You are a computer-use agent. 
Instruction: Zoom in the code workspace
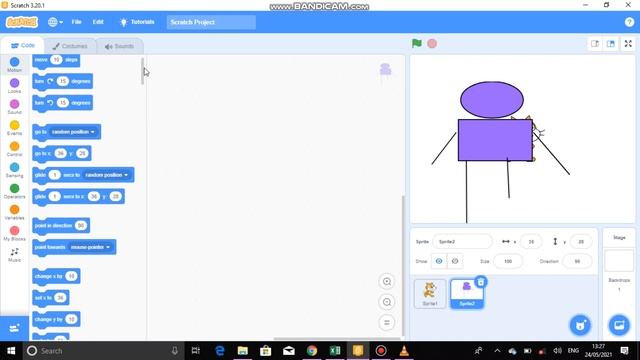[x=387, y=281]
